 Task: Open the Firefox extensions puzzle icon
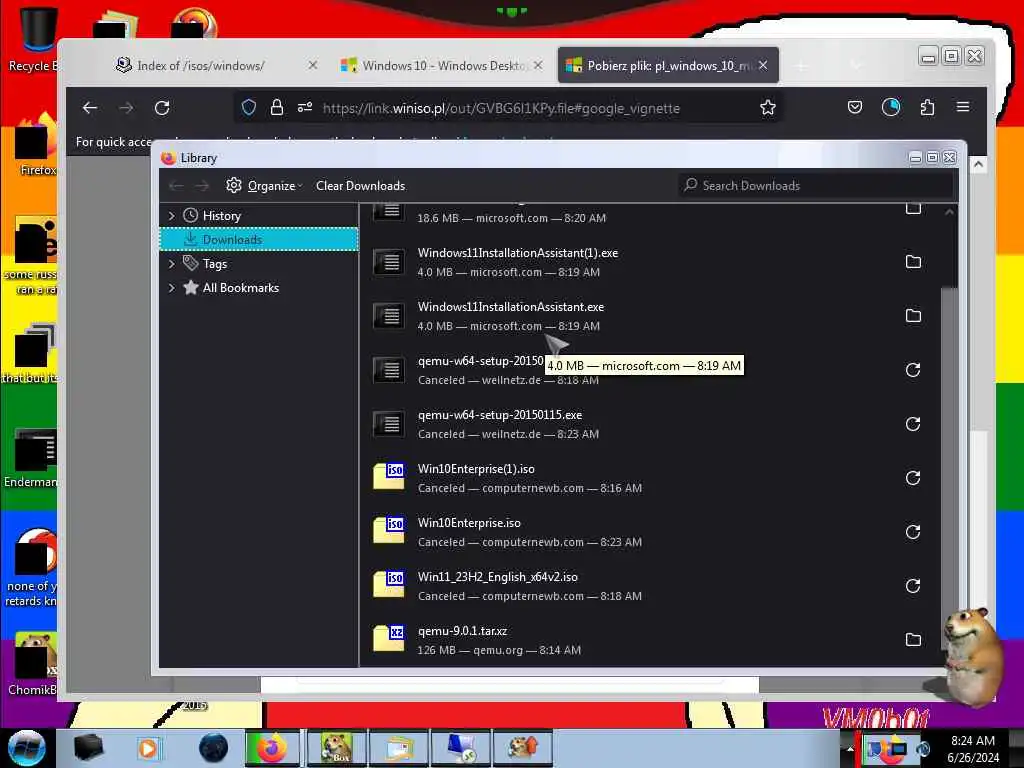(x=927, y=107)
